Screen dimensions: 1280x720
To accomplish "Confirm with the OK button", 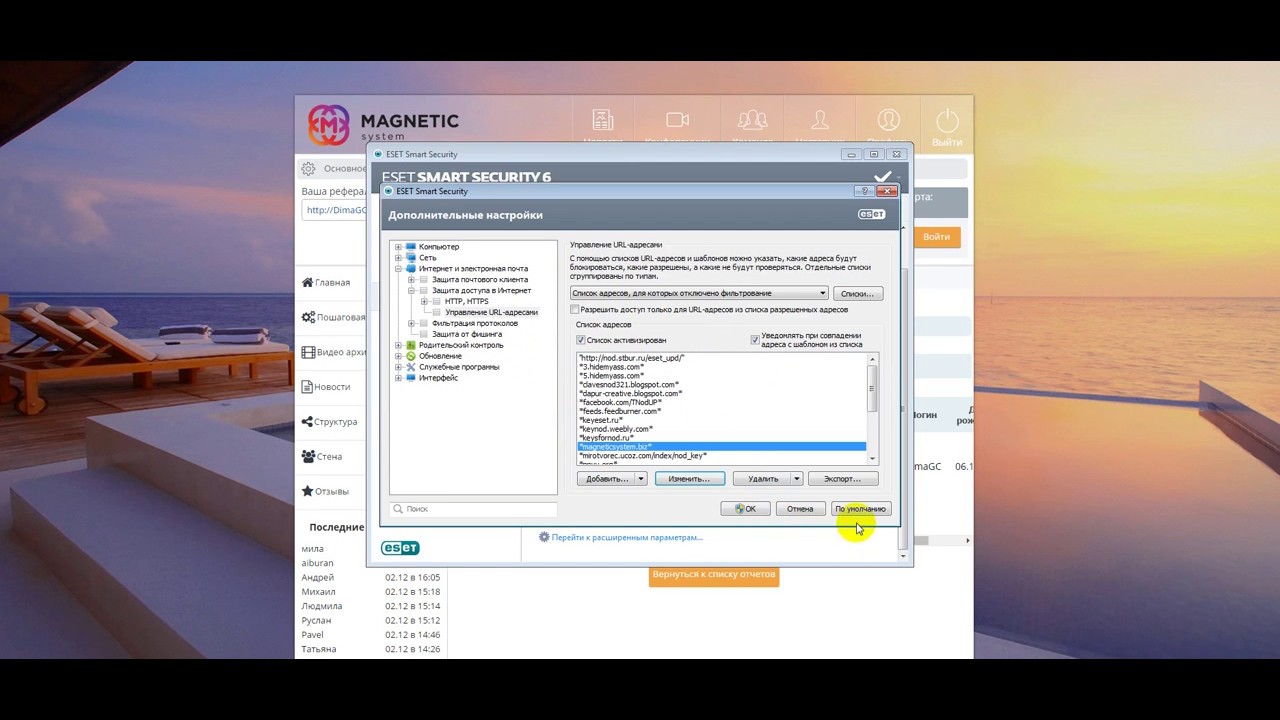I will pos(745,509).
